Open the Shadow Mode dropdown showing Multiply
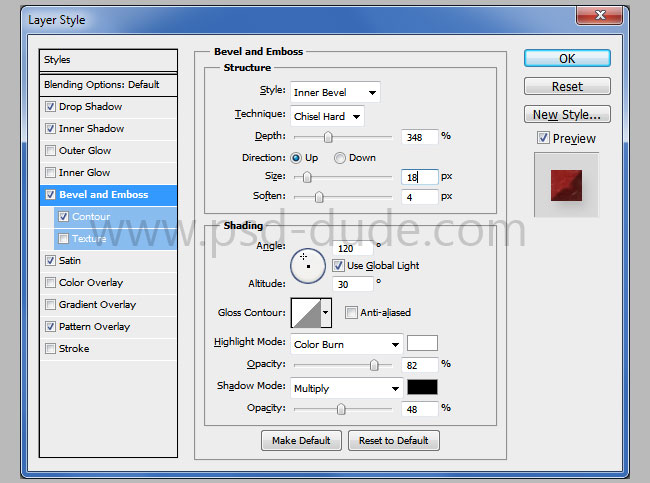This screenshot has height=483, width=650. tap(347, 388)
